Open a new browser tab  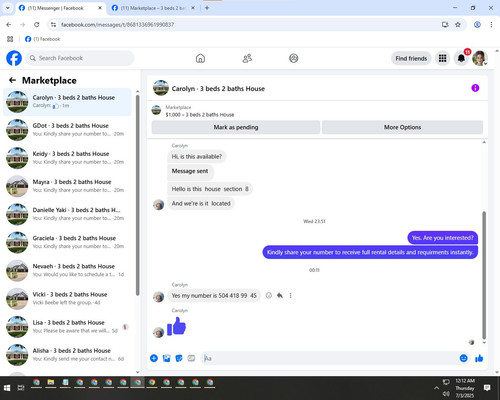[207, 8]
